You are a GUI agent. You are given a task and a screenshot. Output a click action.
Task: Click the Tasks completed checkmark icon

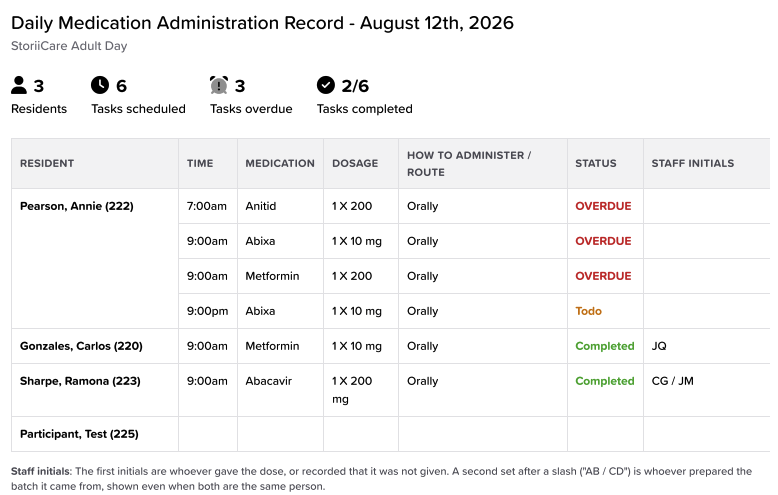pos(325,85)
